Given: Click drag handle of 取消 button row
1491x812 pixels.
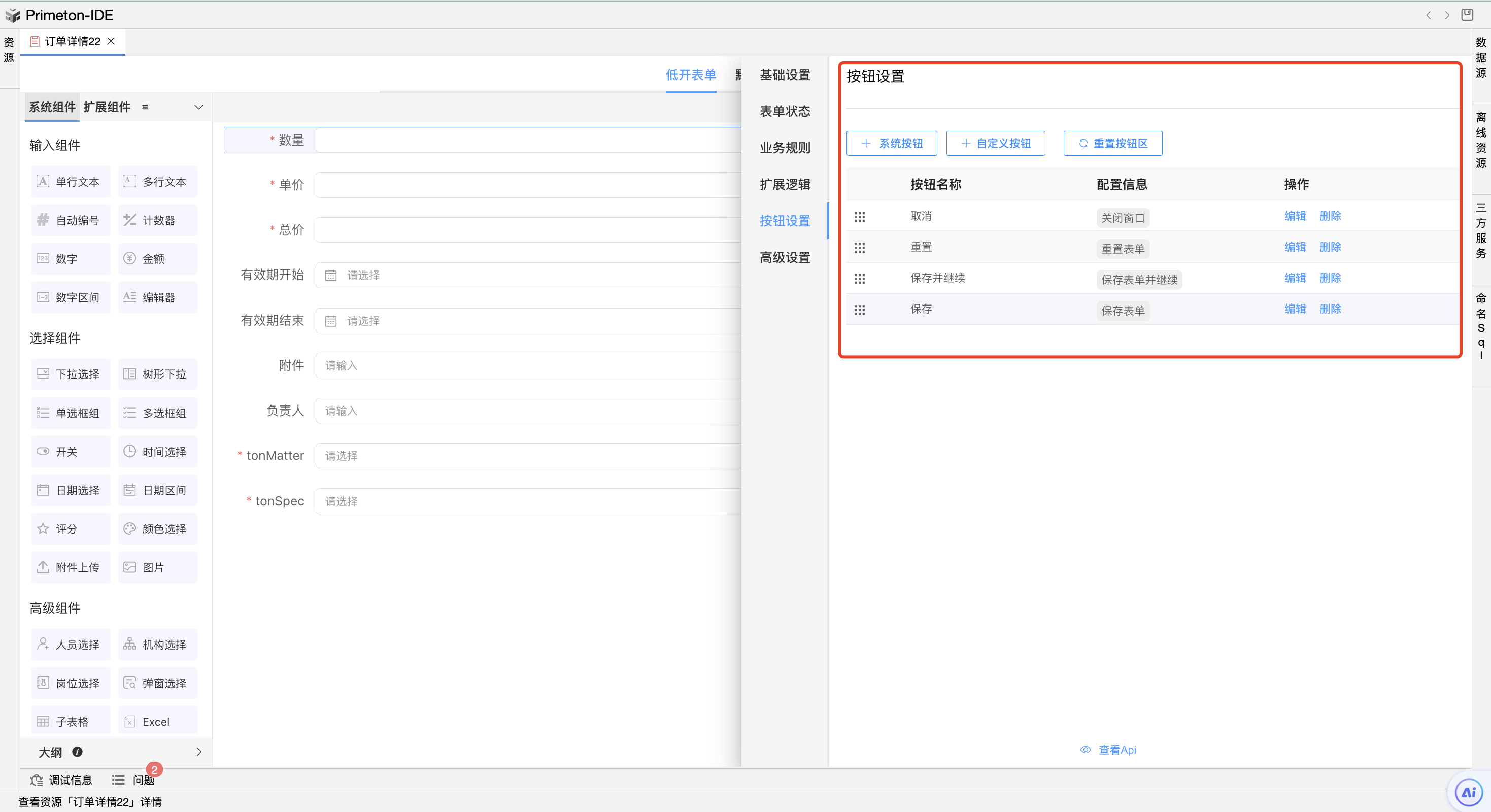Looking at the screenshot, I should (x=860, y=217).
